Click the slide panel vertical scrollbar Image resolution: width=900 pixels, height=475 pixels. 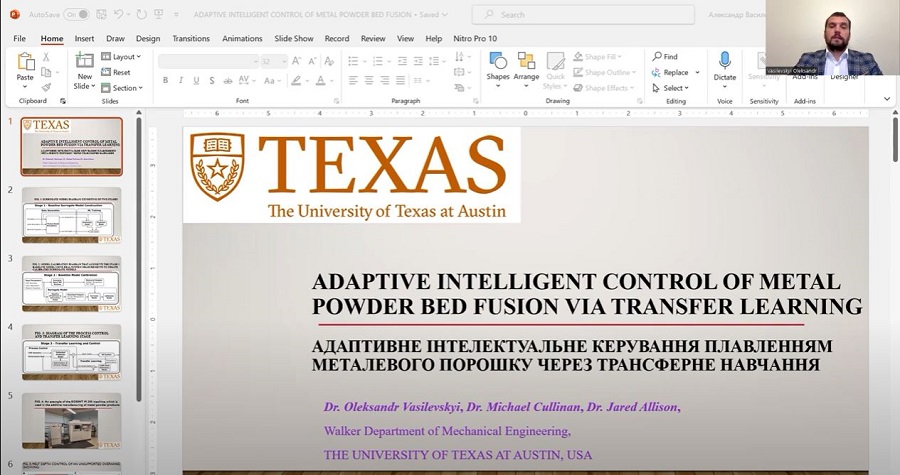click(x=139, y=258)
